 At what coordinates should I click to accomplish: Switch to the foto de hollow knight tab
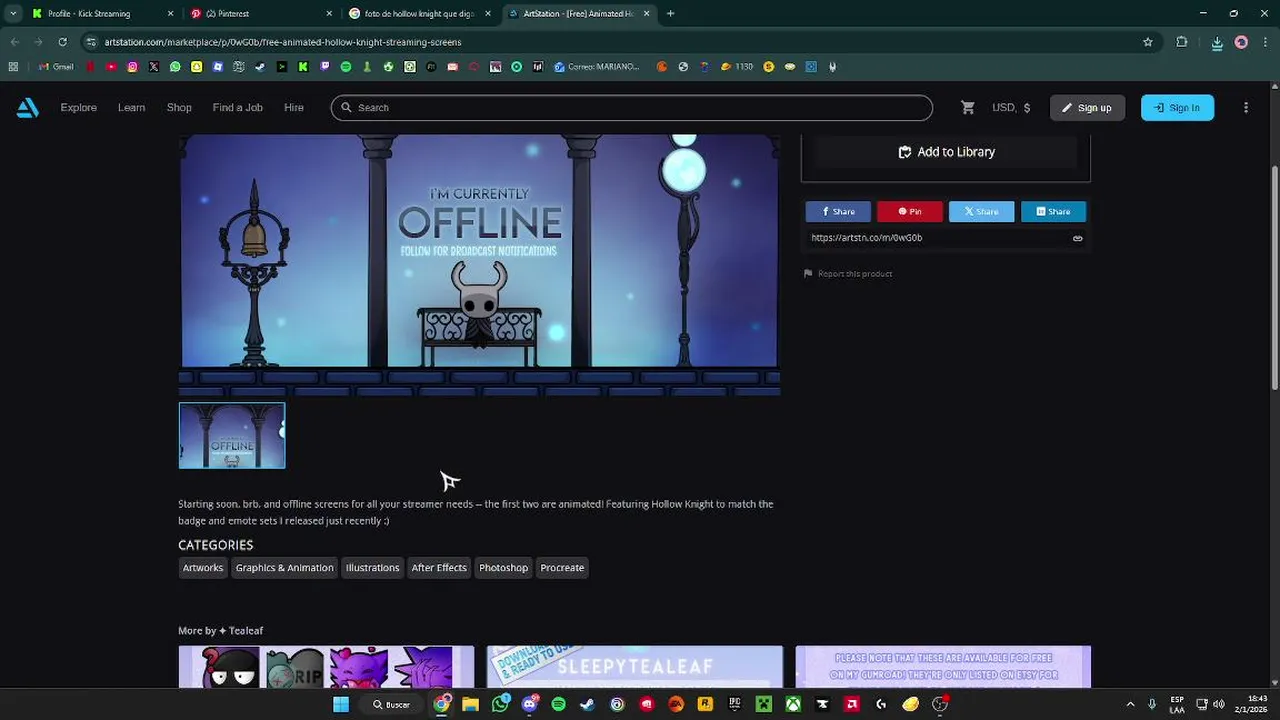(x=420, y=13)
